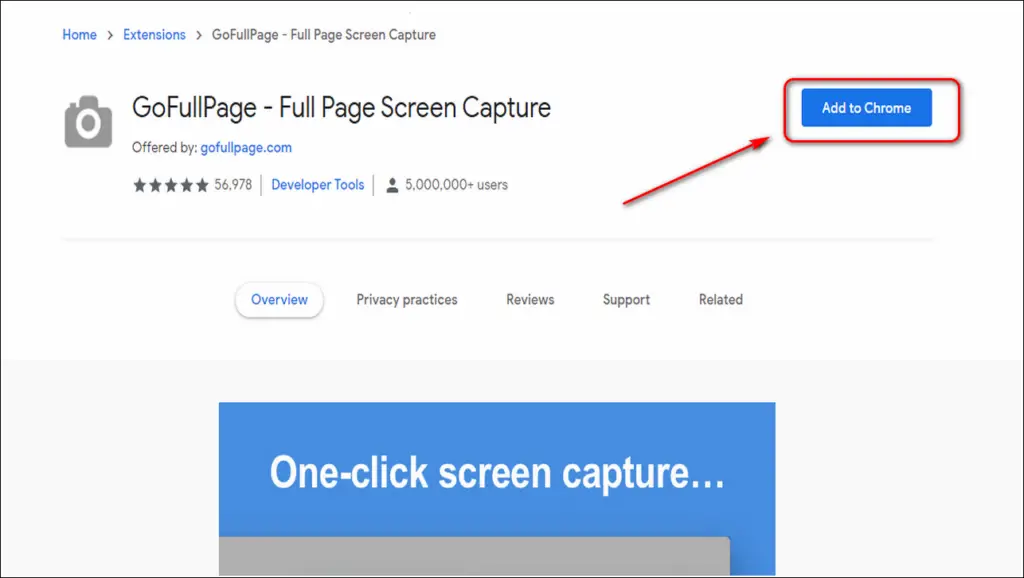Open the Reviews tab
Screen dimensions: 1024x578
click(x=530, y=300)
